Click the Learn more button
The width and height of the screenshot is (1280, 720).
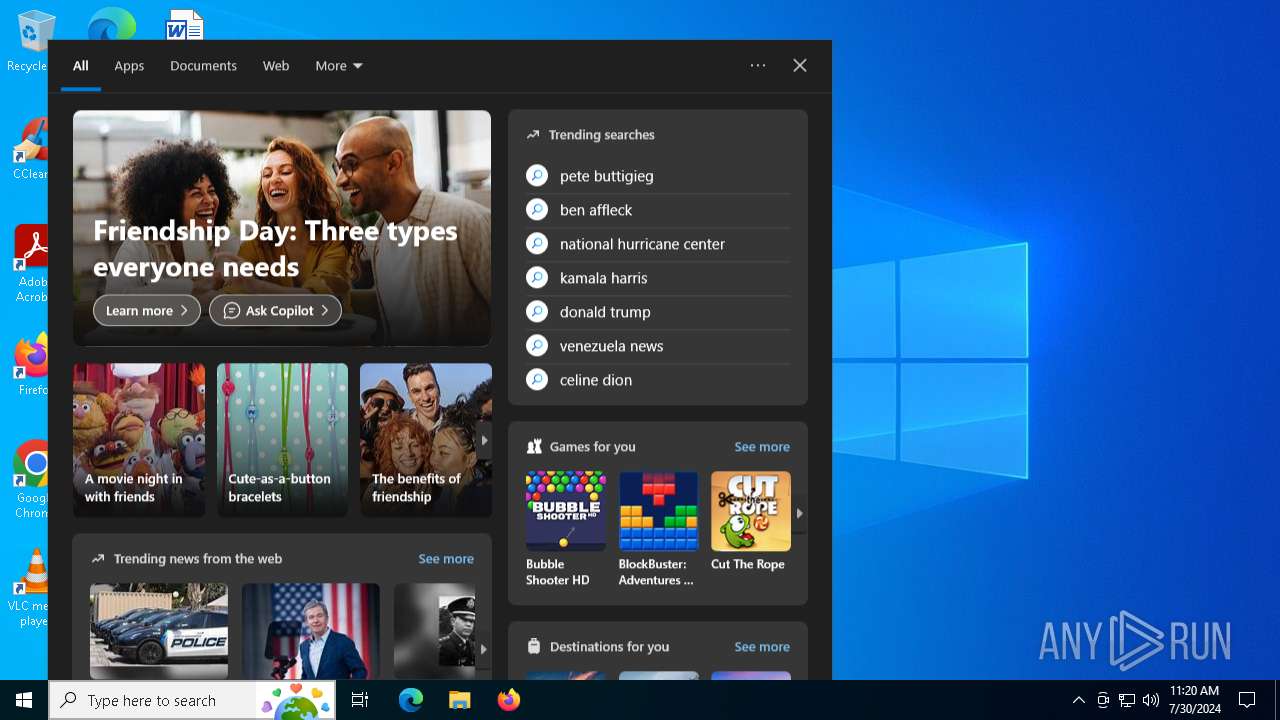147,311
